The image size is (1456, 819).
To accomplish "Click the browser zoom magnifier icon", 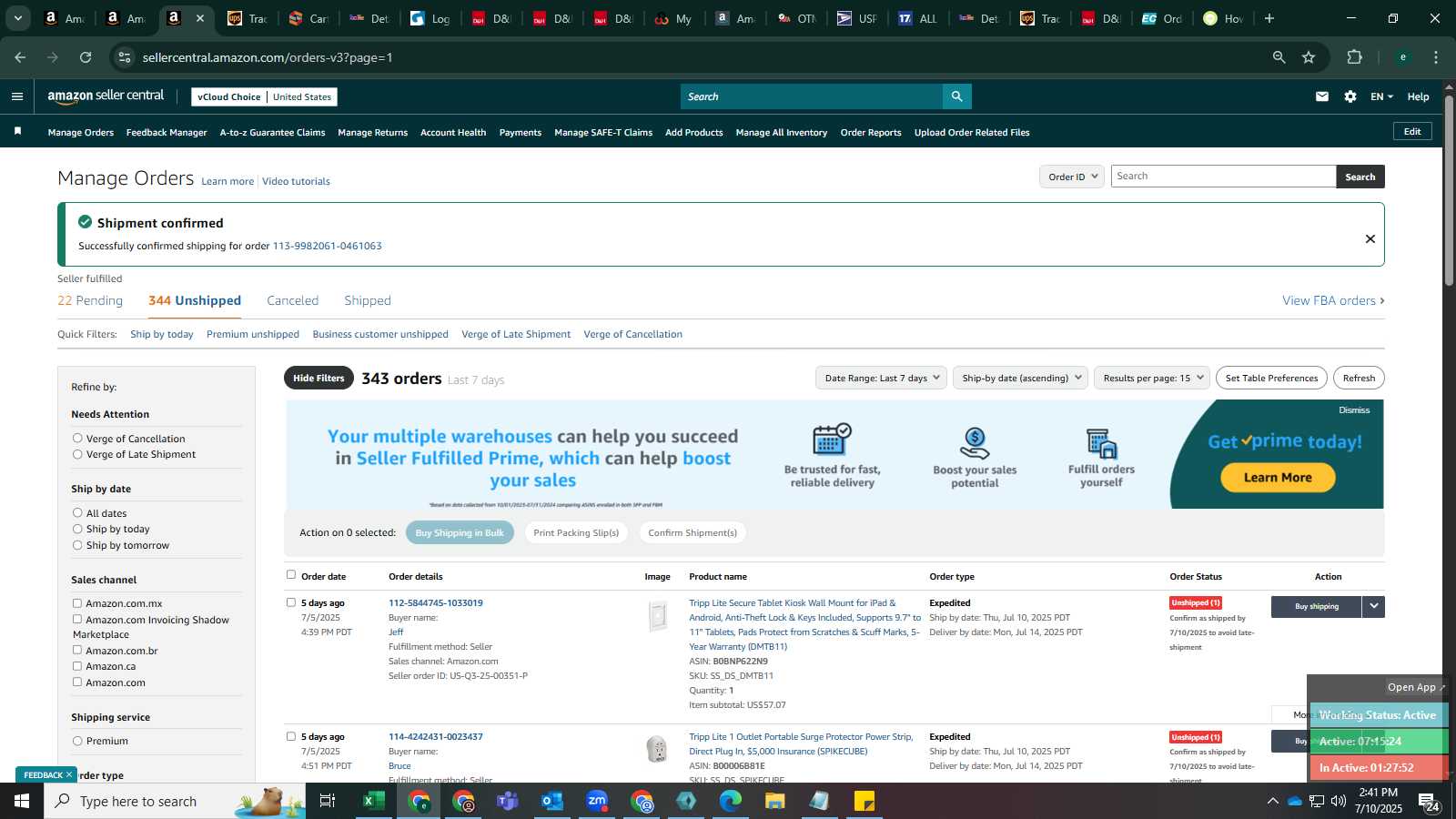I will pos(1279,57).
